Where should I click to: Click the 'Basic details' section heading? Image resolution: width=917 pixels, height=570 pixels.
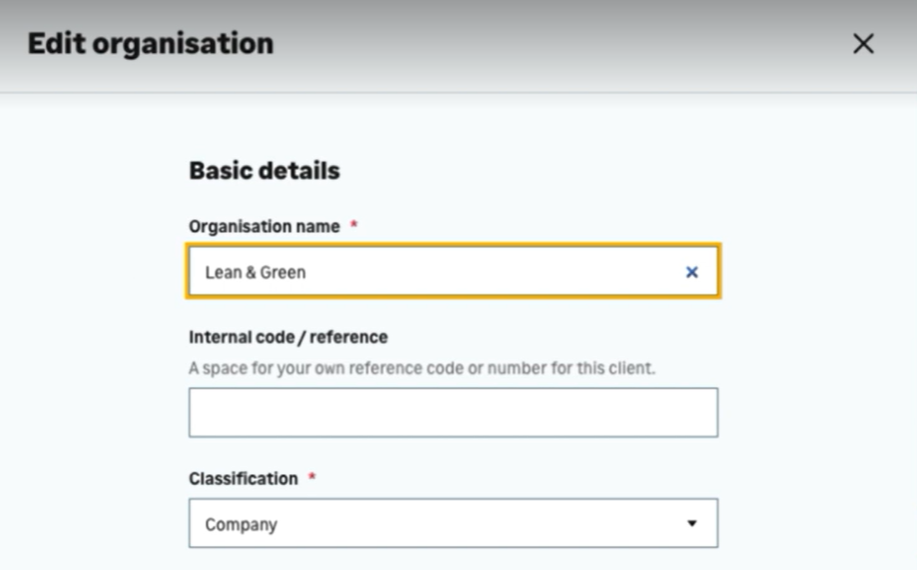click(x=264, y=171)
